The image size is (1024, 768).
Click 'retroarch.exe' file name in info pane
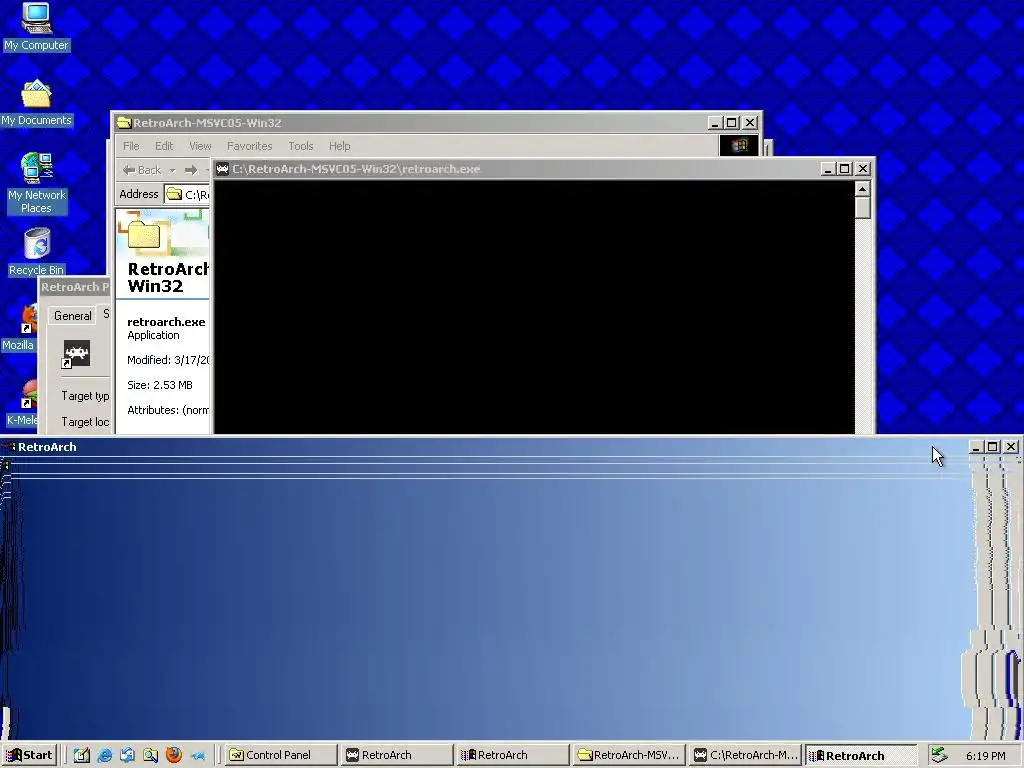pos(166,322)
